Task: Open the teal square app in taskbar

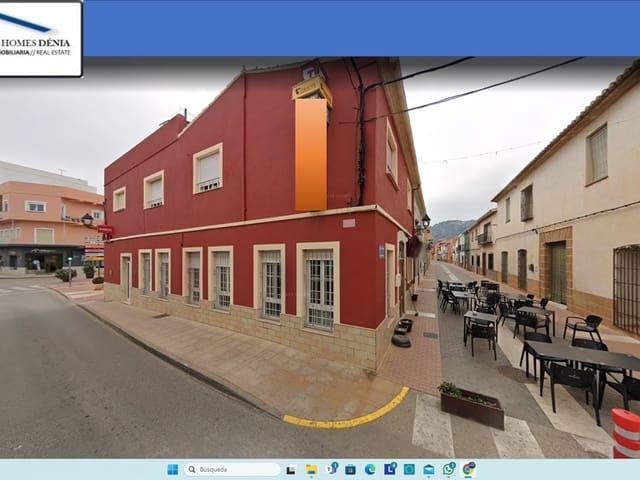Action: point(409,469)
